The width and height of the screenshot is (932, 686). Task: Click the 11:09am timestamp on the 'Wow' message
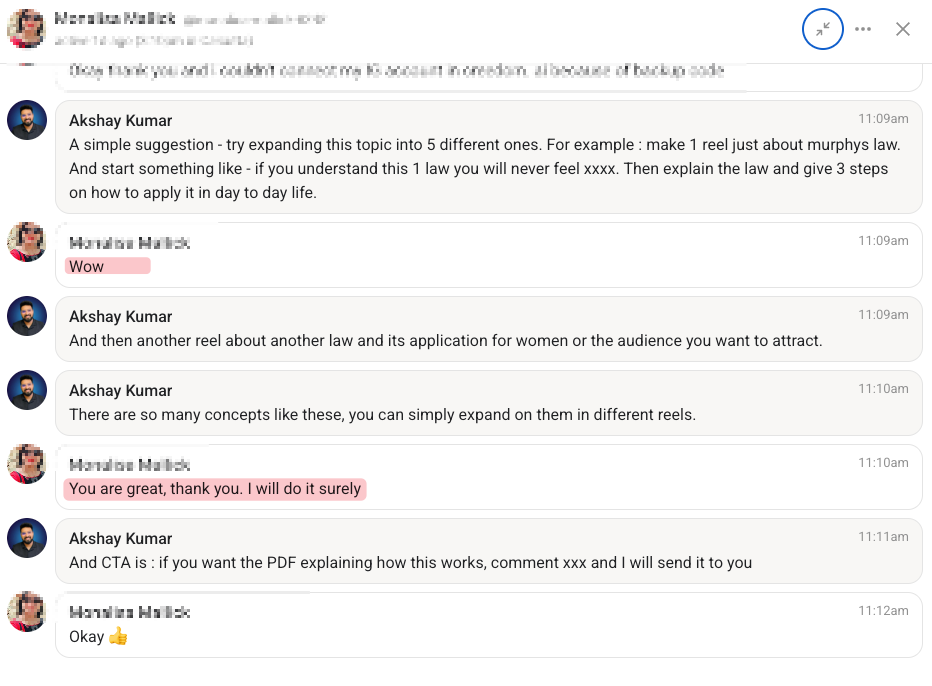883,241
